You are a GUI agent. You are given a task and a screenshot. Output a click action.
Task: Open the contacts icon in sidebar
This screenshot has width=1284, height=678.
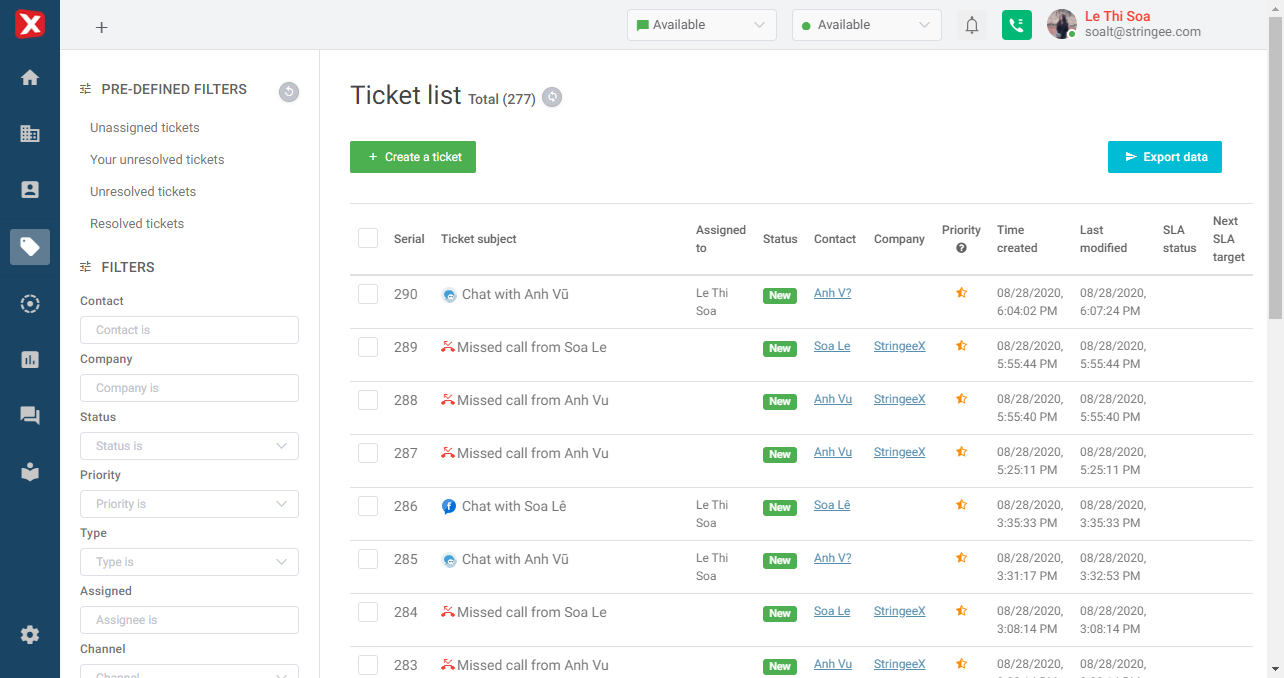click(30, 189)
